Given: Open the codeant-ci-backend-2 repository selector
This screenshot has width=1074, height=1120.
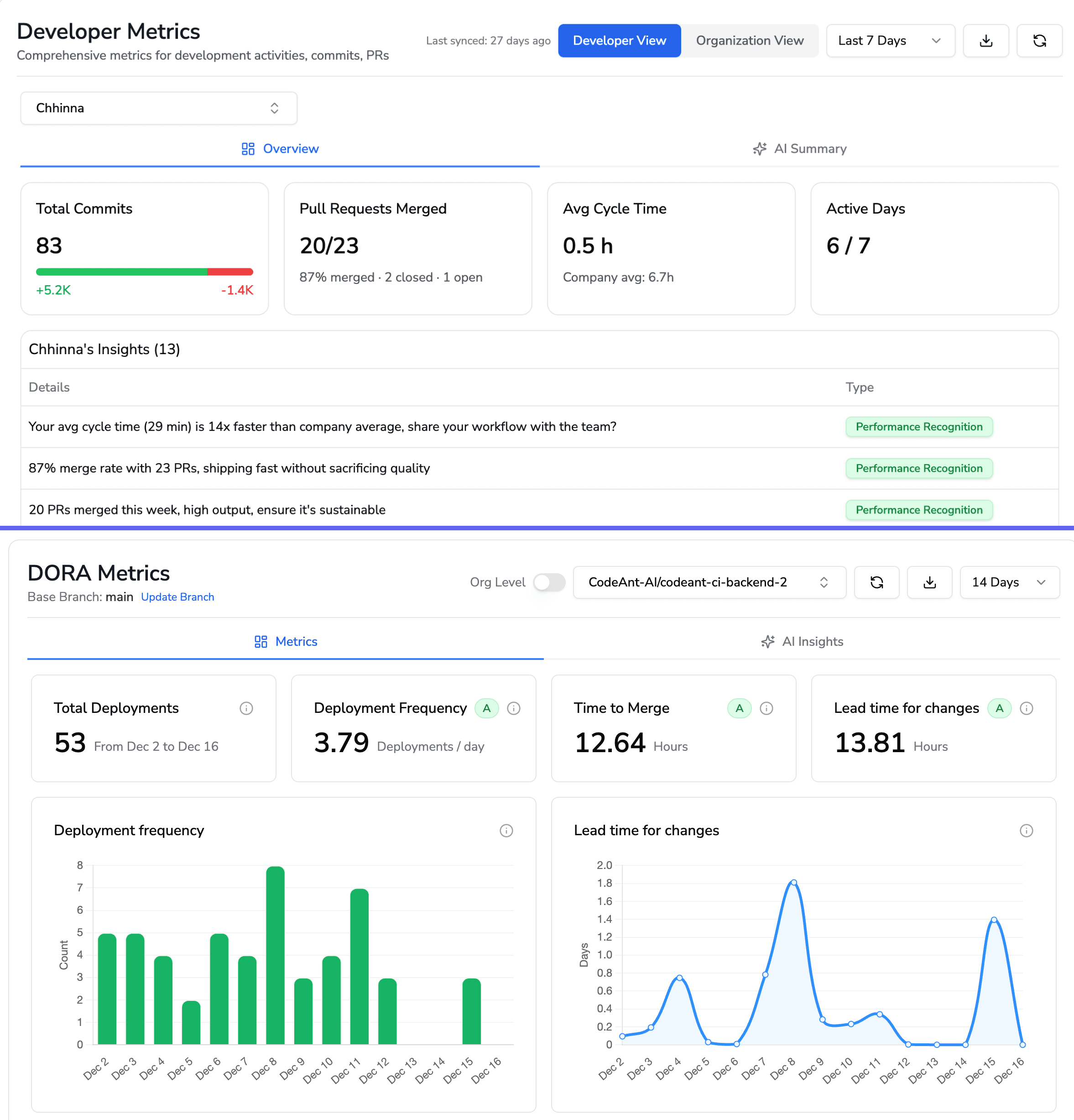Looking at the screenshot, I should (709, 582).
